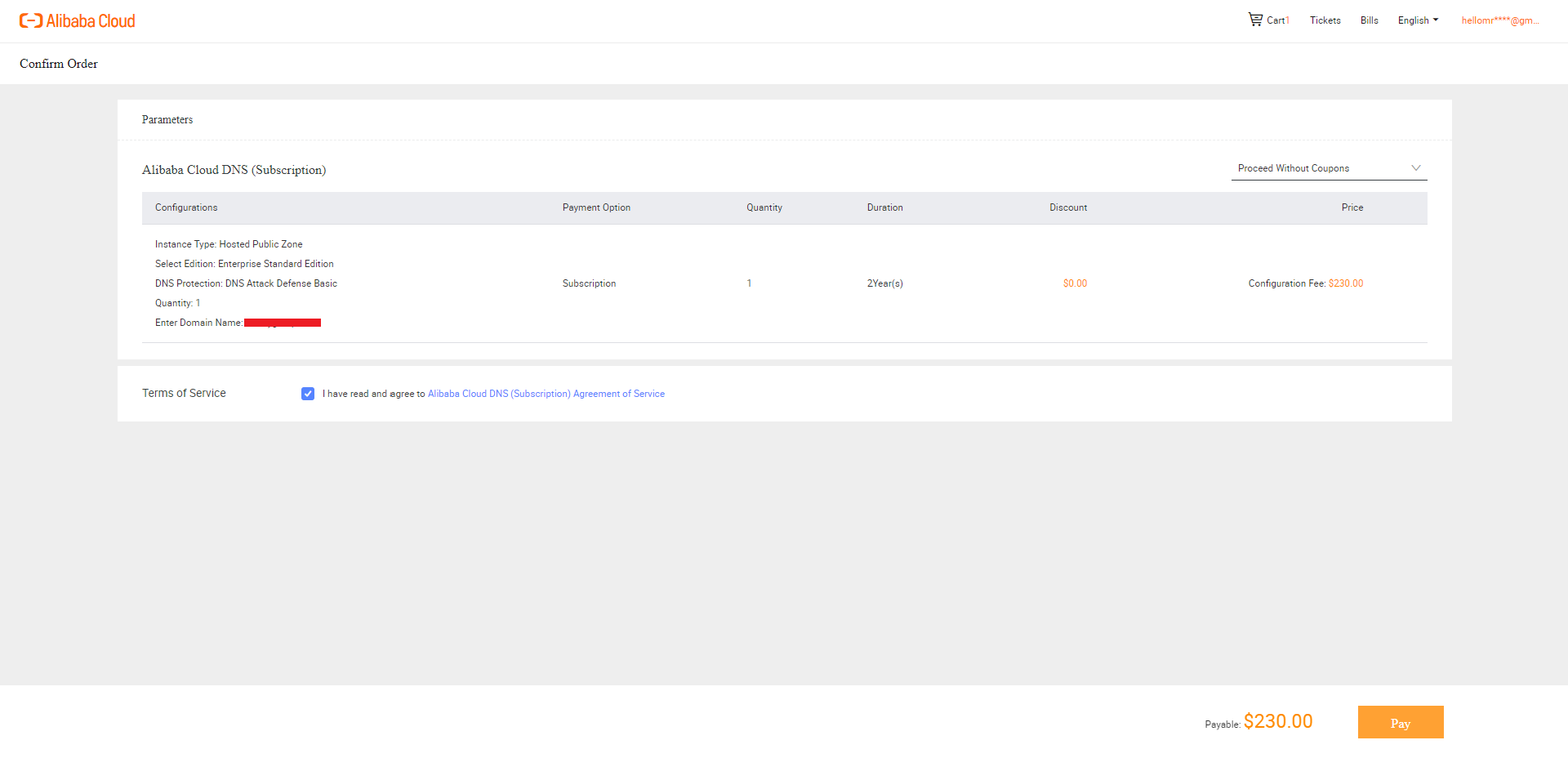Open the Alibaba Cloud DNS Agreement of Service link
Screen dimensions: 1568x758
(546, 394)
